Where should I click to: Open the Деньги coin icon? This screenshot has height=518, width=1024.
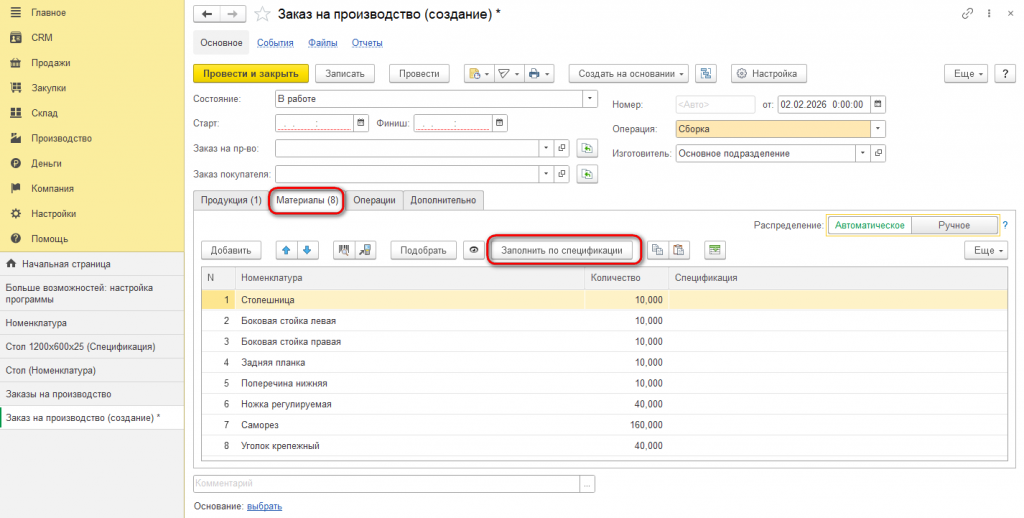click(16, 163)
